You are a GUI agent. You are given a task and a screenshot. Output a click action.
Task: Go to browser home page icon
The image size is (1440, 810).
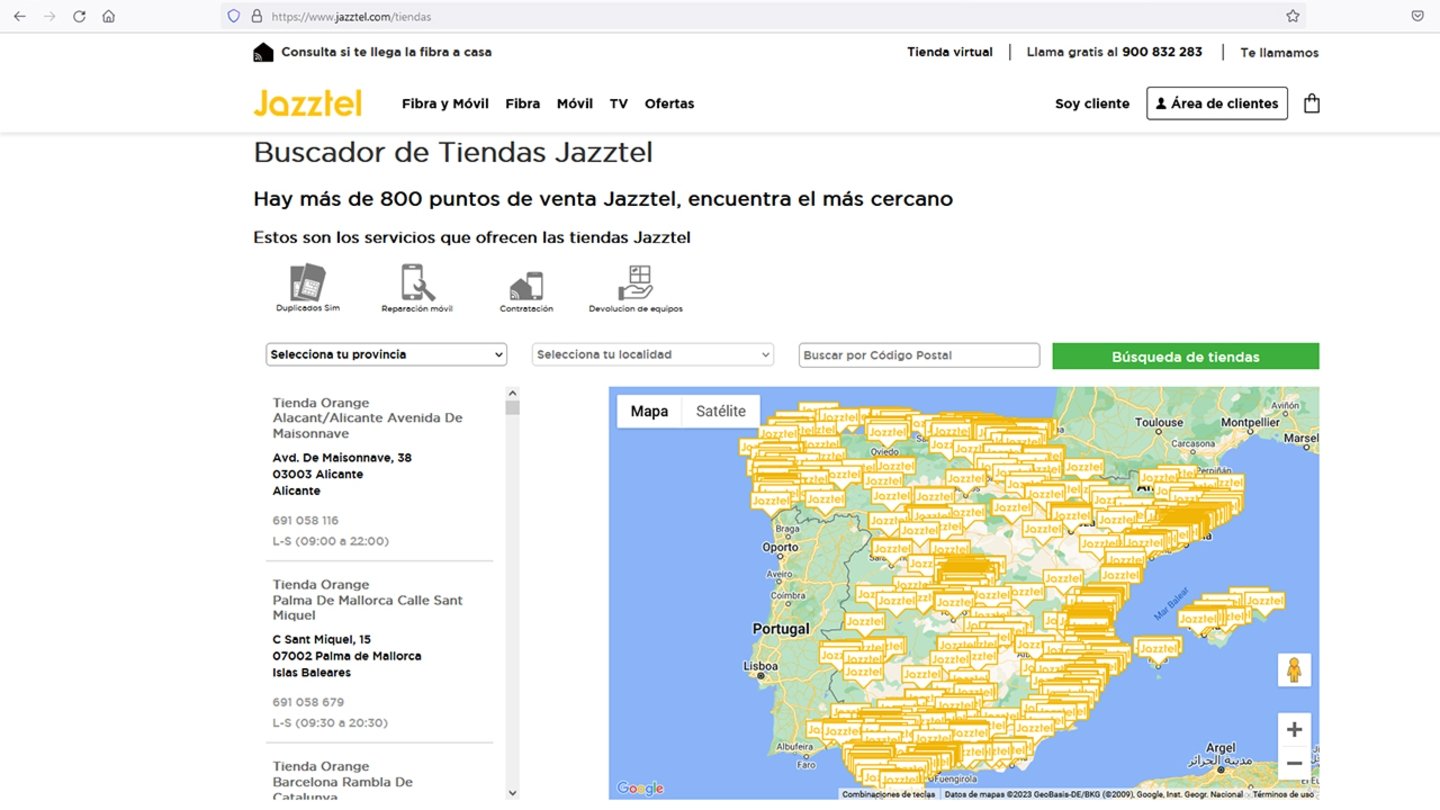click(109, 16)
